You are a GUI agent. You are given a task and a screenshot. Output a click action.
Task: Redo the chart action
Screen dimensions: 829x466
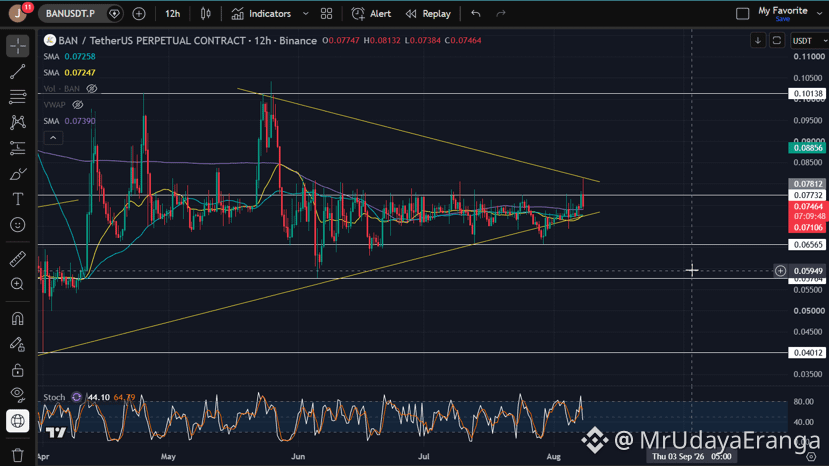click(501, 14)
